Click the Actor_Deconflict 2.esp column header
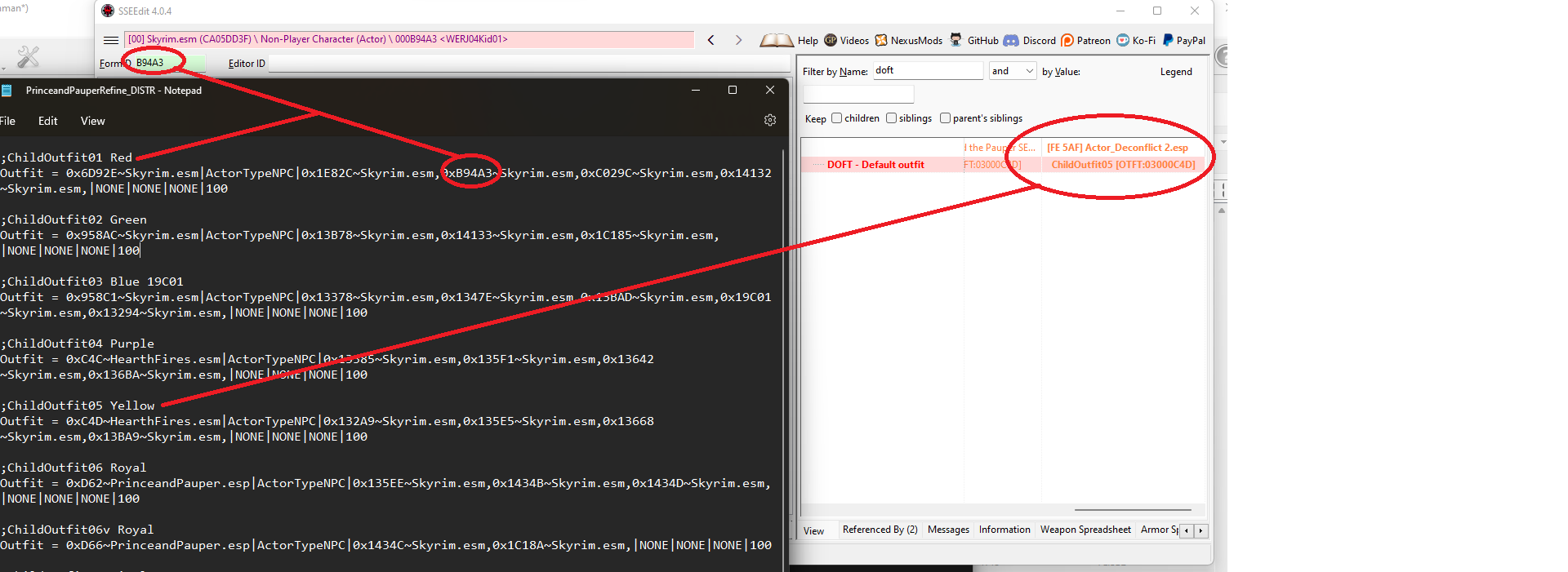This screenshot has height=572, width=1568. (1123, 148)
